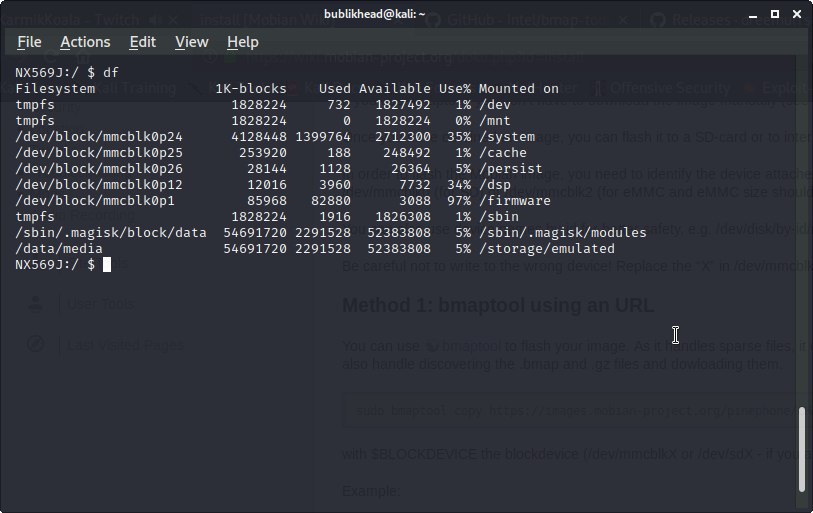Viewport: 813px width, 513px height.
Task: Click the '/system' mount point
Action: [507, 137]
